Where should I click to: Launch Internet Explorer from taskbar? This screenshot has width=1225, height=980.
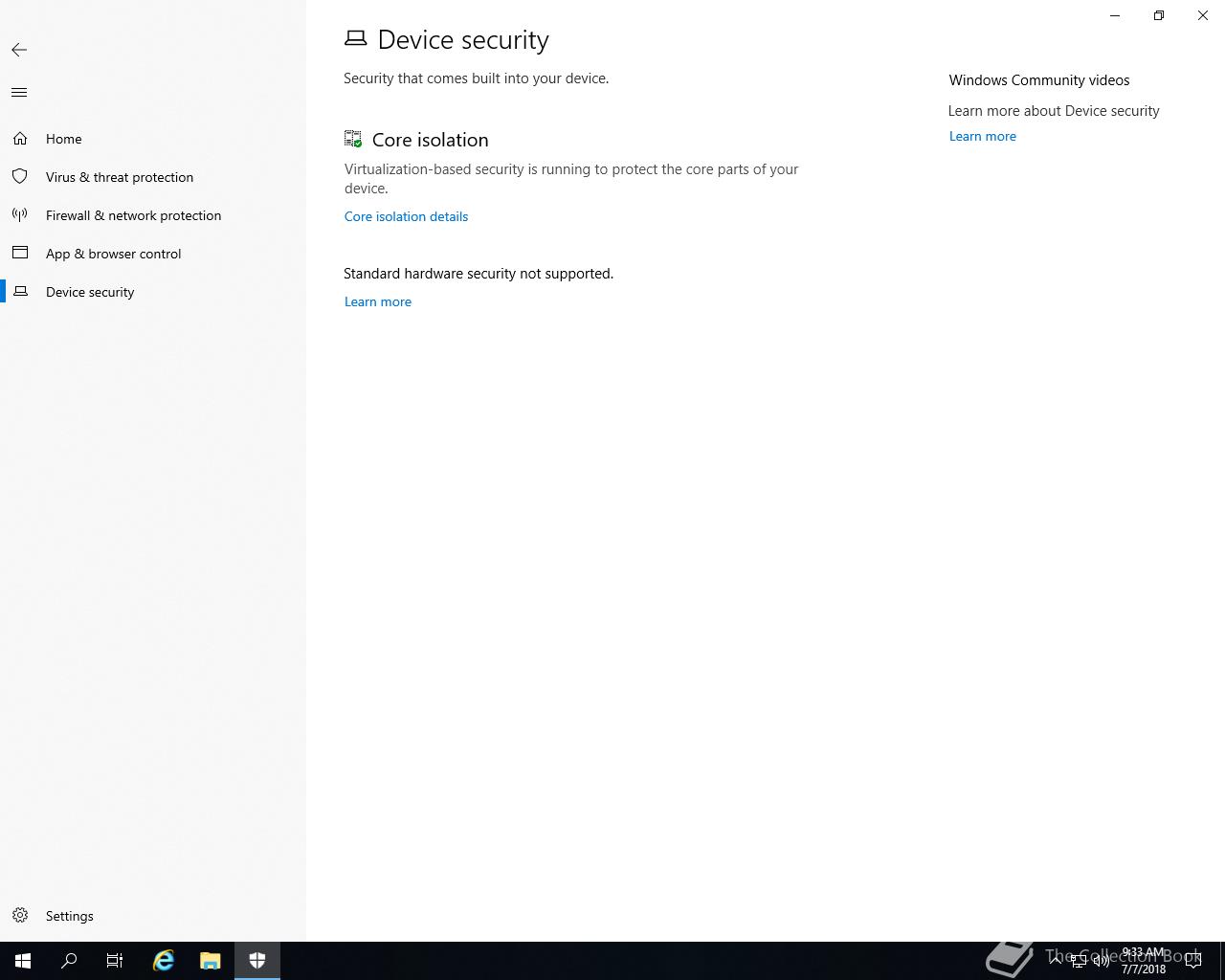(x=164, y=961)
